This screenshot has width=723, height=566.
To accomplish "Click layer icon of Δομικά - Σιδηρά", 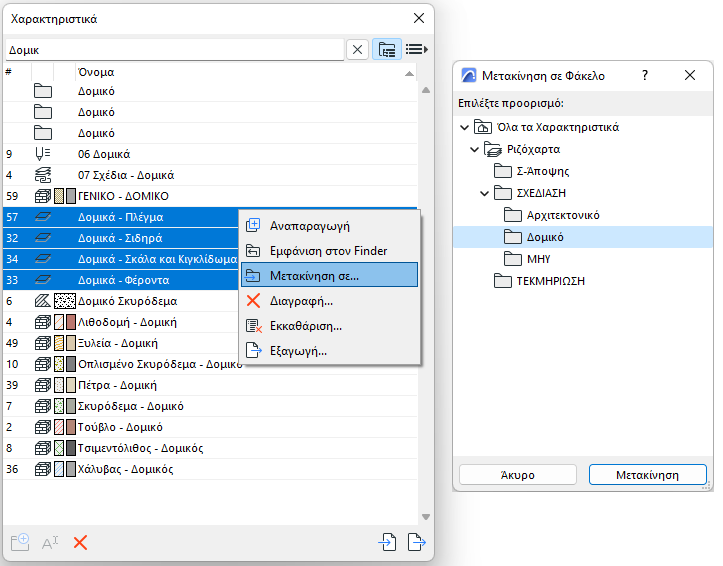I will click(43, 238).
